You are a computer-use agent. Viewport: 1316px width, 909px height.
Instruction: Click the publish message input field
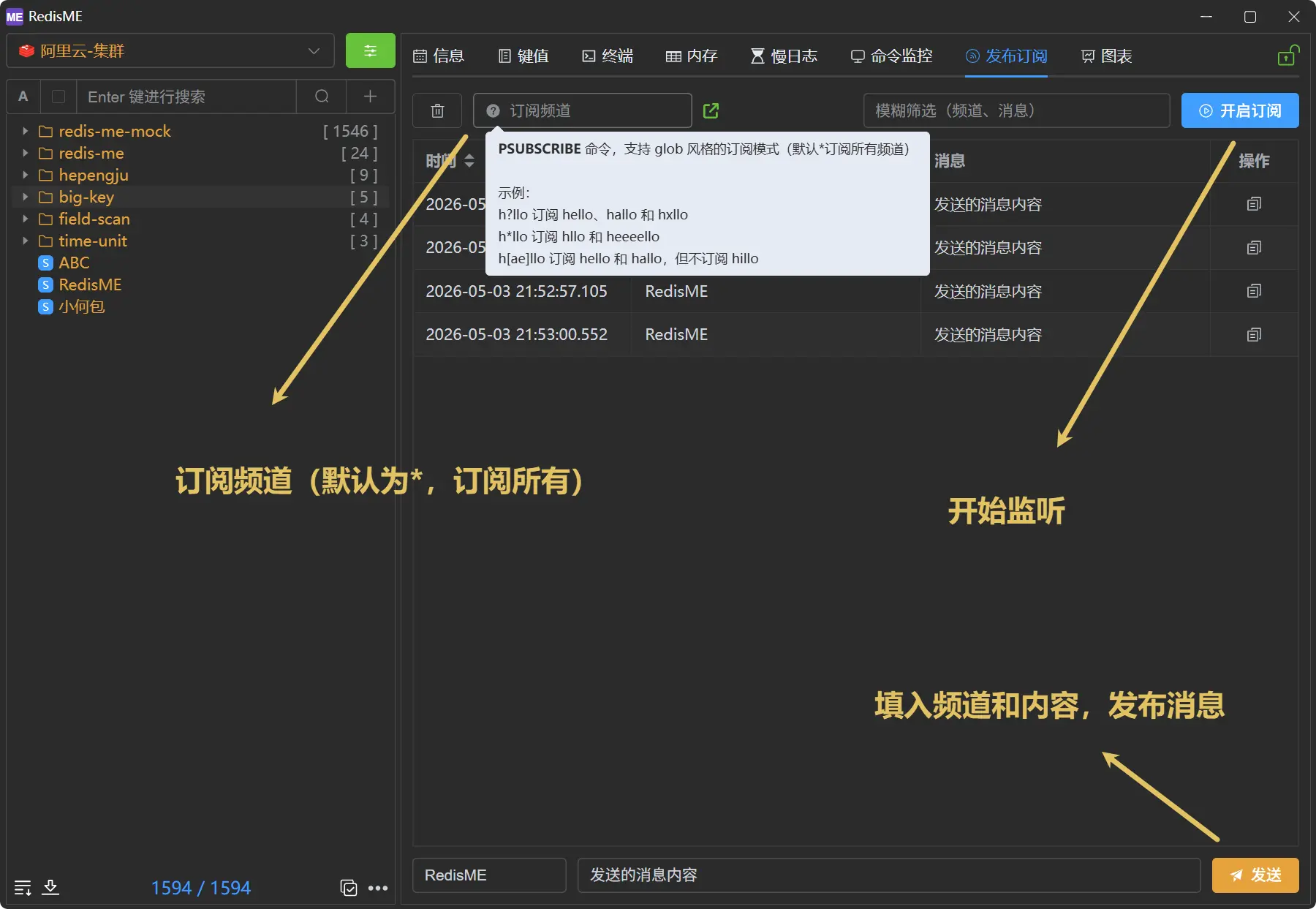(889, 875)
